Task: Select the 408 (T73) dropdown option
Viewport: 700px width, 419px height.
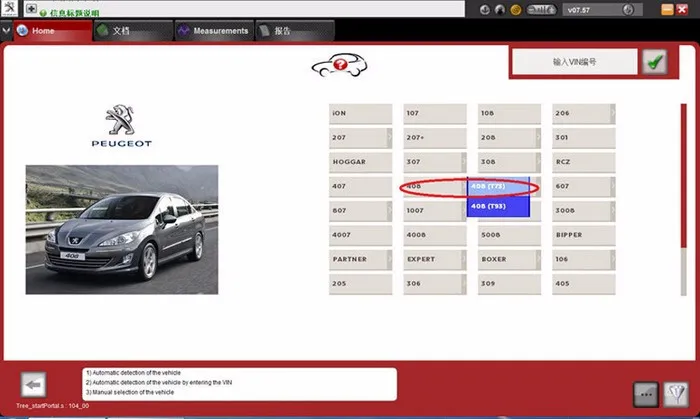Action: tap(498, 187)
